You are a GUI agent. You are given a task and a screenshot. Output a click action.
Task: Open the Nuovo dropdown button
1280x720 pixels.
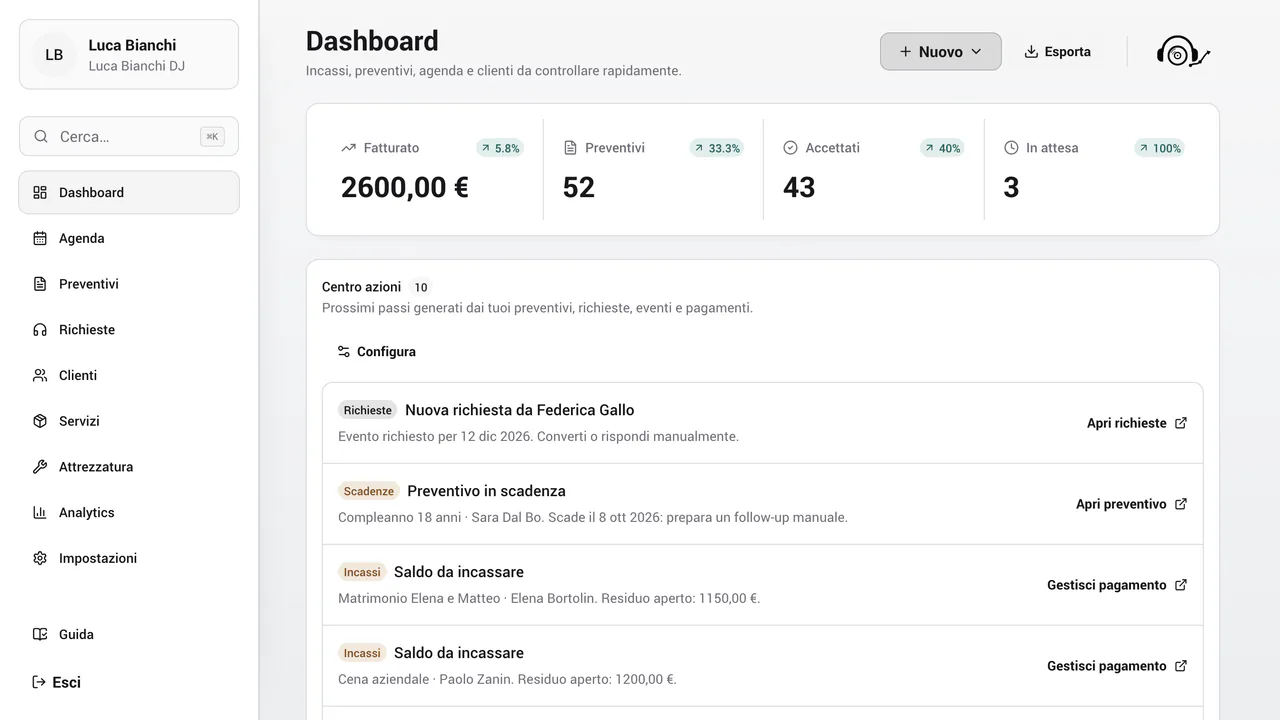click(x=940, y=52)
